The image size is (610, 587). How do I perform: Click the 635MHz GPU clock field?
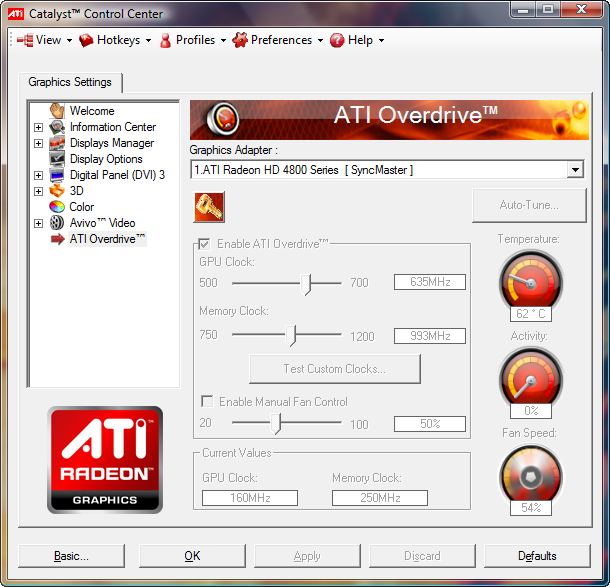click(x=430, y=282)
